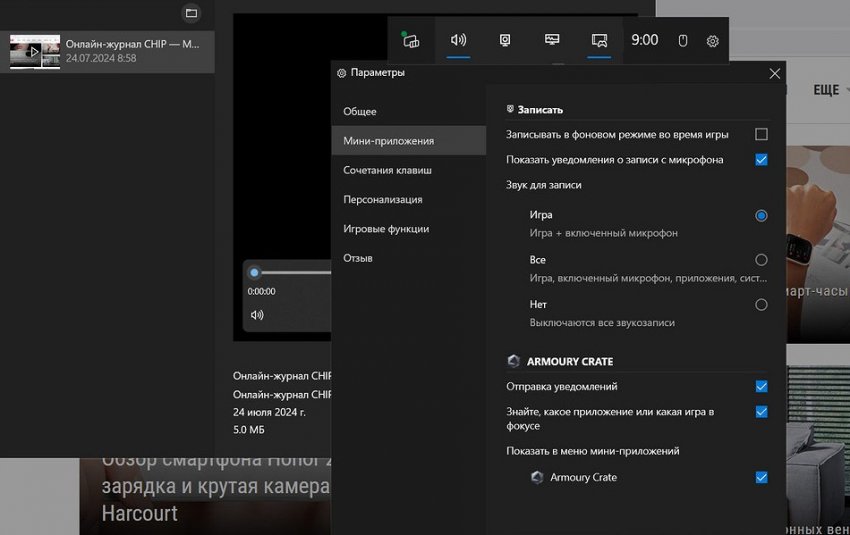Open the captures folder icon
Image resolution: width=850 pixels, height=535 pixels.
(x=192, y=13)
